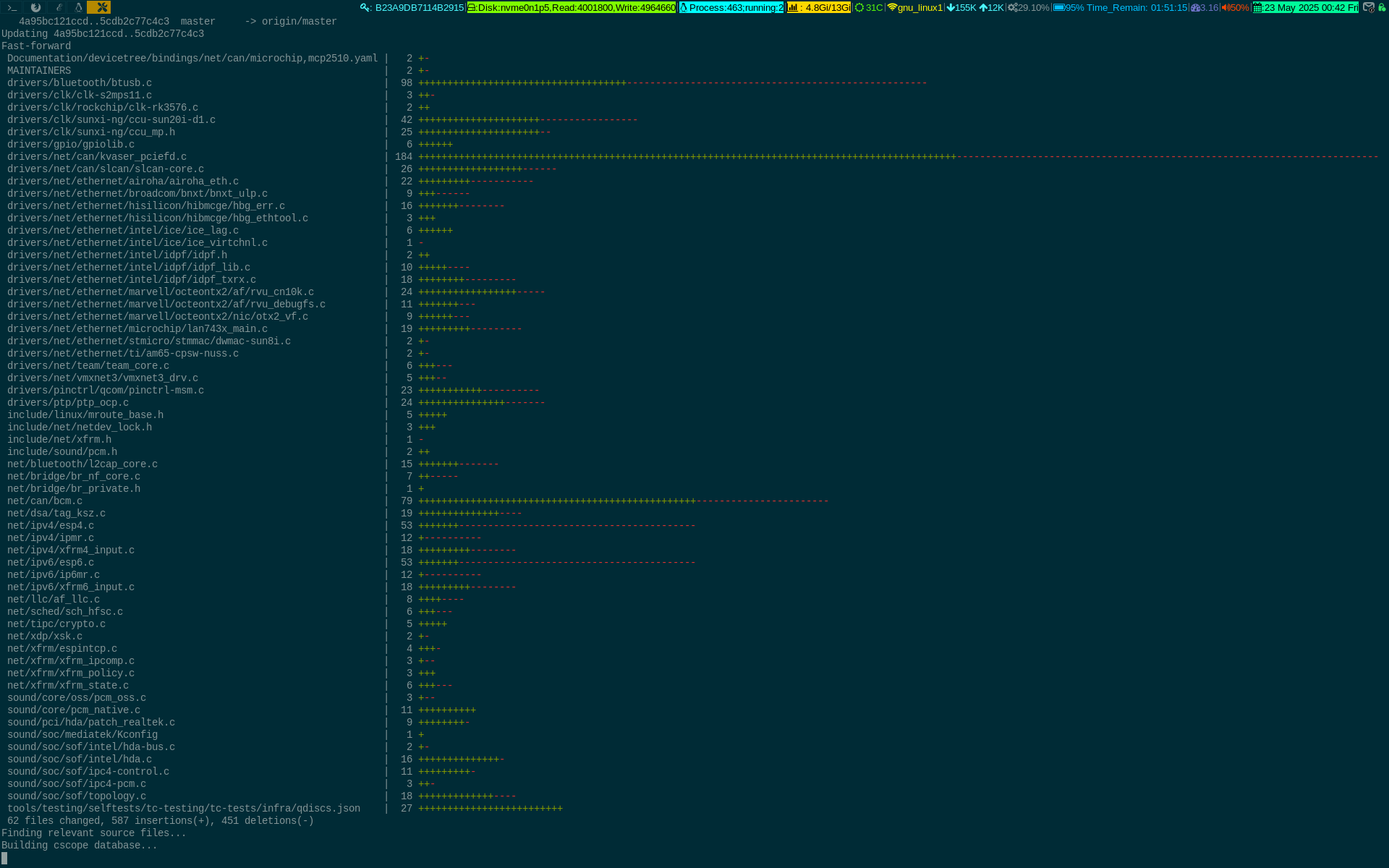Click the 29.10% CPU usage value
This screenshot has width=1389, height=868.
click(1034, 7)
